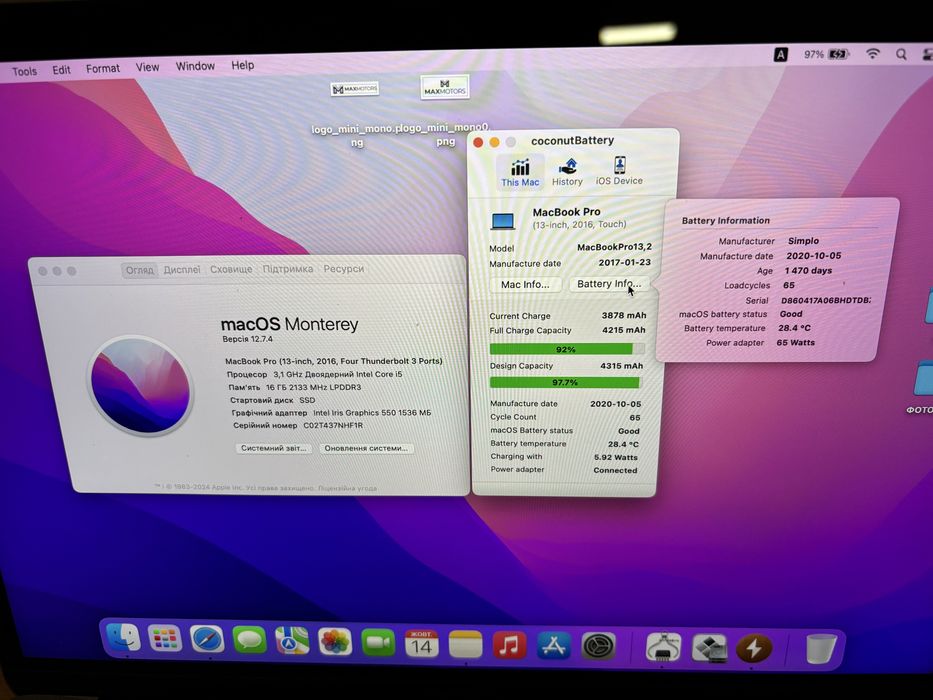Screen dimensions: 933x700
Task: Open the Format menu
Action: coord(103,68)
